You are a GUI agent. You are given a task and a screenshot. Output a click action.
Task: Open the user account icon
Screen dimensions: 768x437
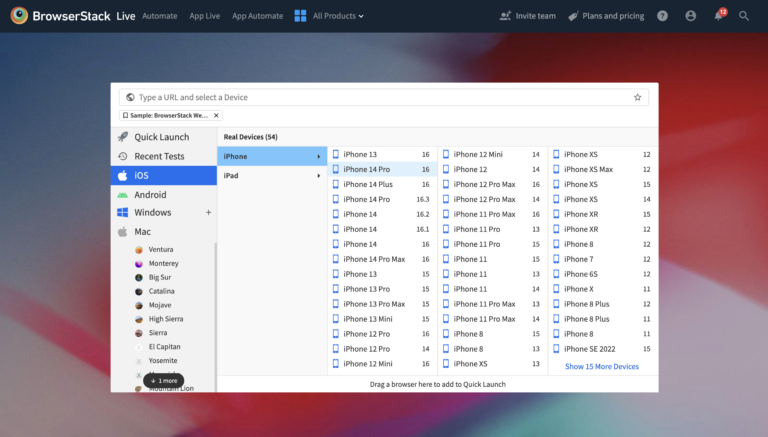click(691, 16)
